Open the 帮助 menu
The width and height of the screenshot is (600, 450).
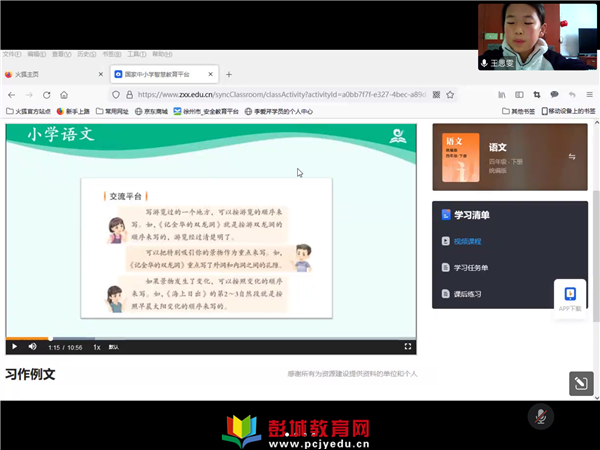162,54
